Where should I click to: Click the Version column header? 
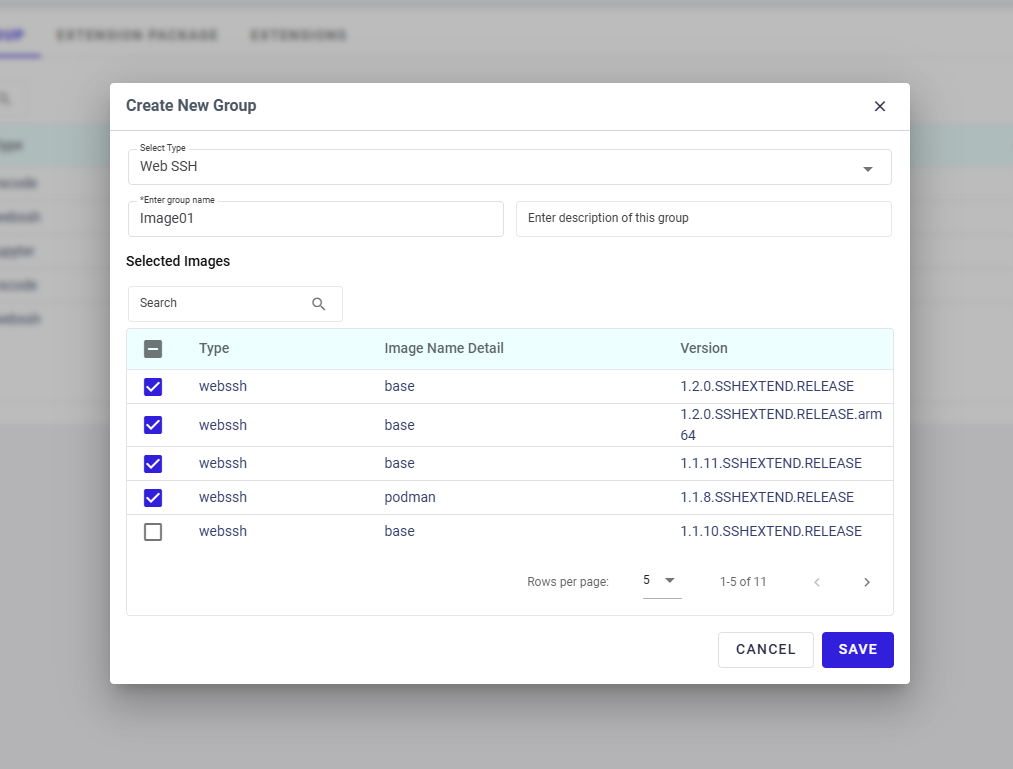pyautogui.click(x=704, y=348)
